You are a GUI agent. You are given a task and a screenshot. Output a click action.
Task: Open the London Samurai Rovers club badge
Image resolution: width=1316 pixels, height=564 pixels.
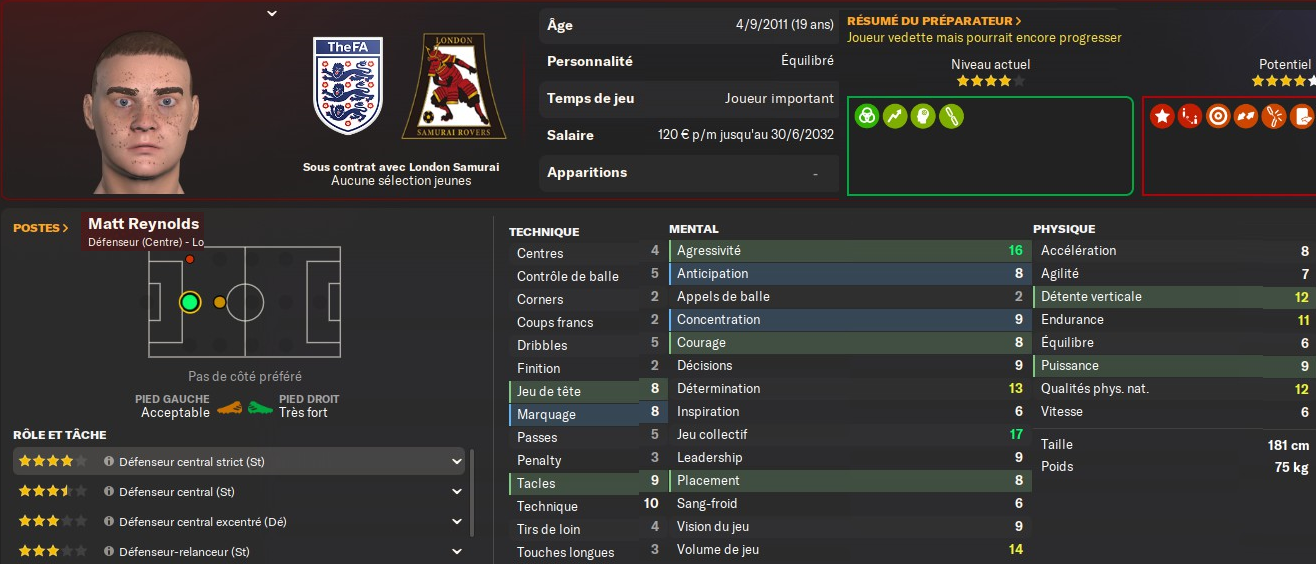click(453, 86)
